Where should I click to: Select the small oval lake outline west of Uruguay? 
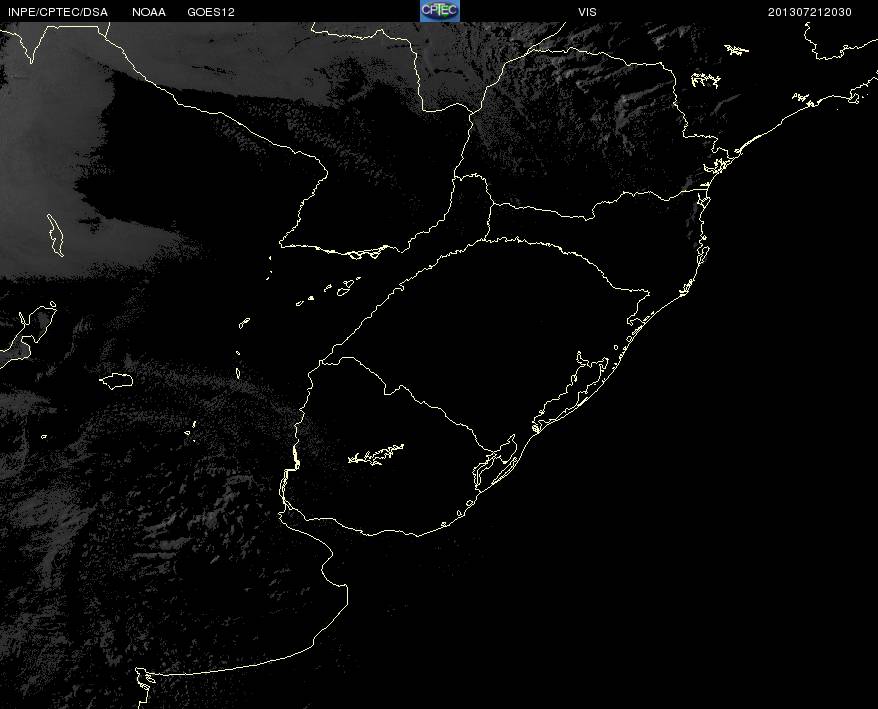116,381
